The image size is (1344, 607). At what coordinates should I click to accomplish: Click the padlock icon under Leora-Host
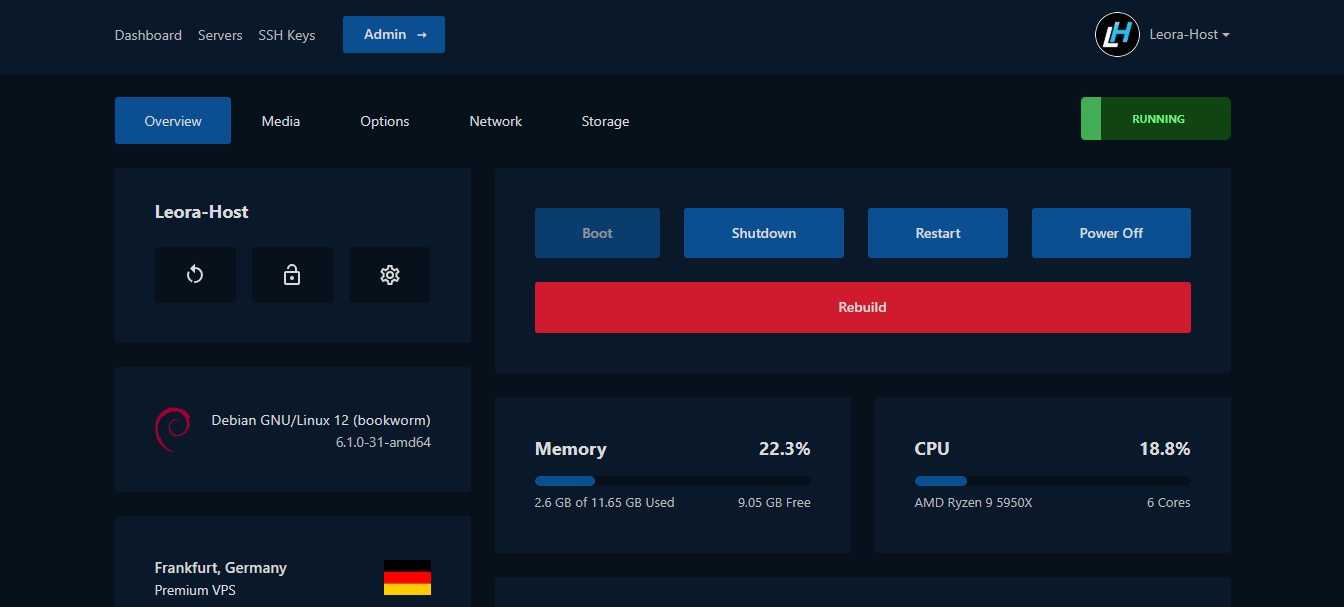(292, 275)
